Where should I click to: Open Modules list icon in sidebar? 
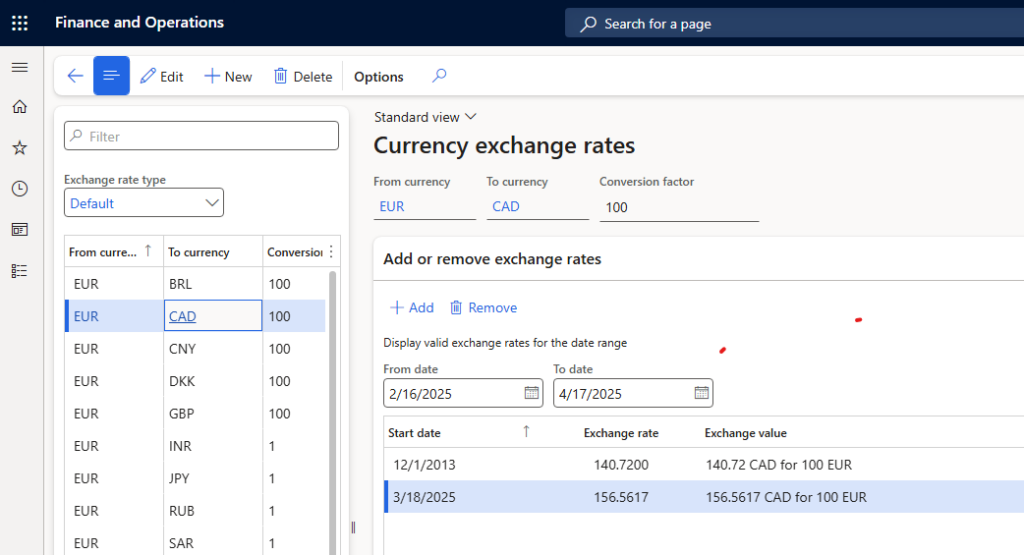pyautogui.click(x=20, y=271)
